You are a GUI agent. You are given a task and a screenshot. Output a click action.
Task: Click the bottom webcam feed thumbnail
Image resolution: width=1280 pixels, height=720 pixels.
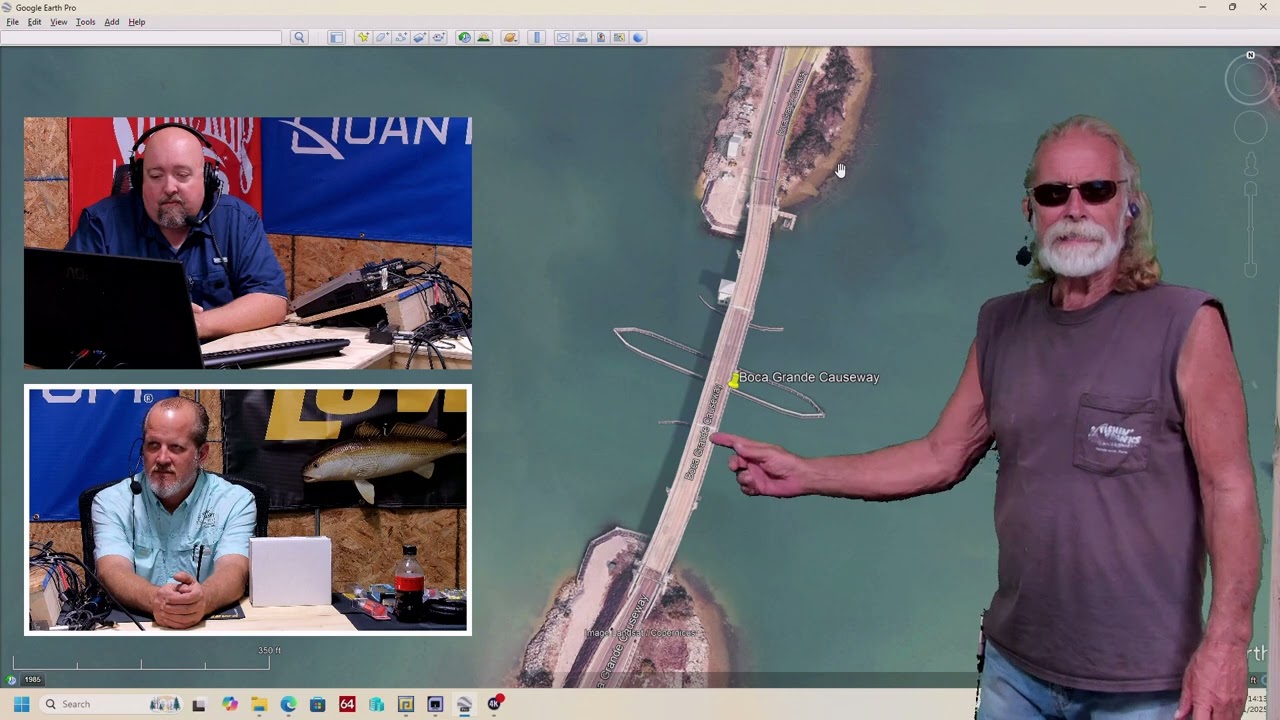tap(248, 510)
